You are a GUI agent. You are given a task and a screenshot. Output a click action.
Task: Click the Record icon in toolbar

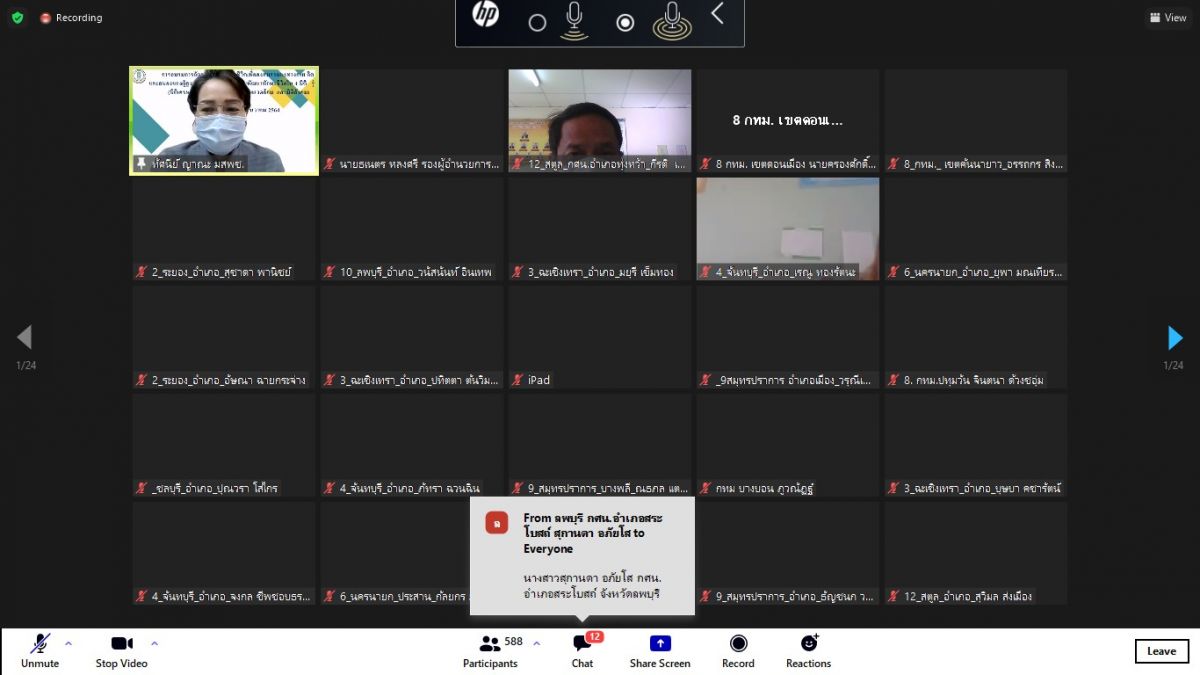click(x=738, y=650)
